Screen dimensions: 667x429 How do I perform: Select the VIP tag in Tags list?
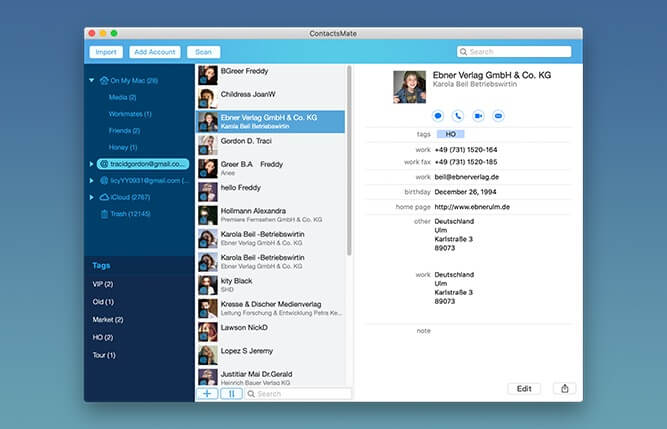(103, 284)
